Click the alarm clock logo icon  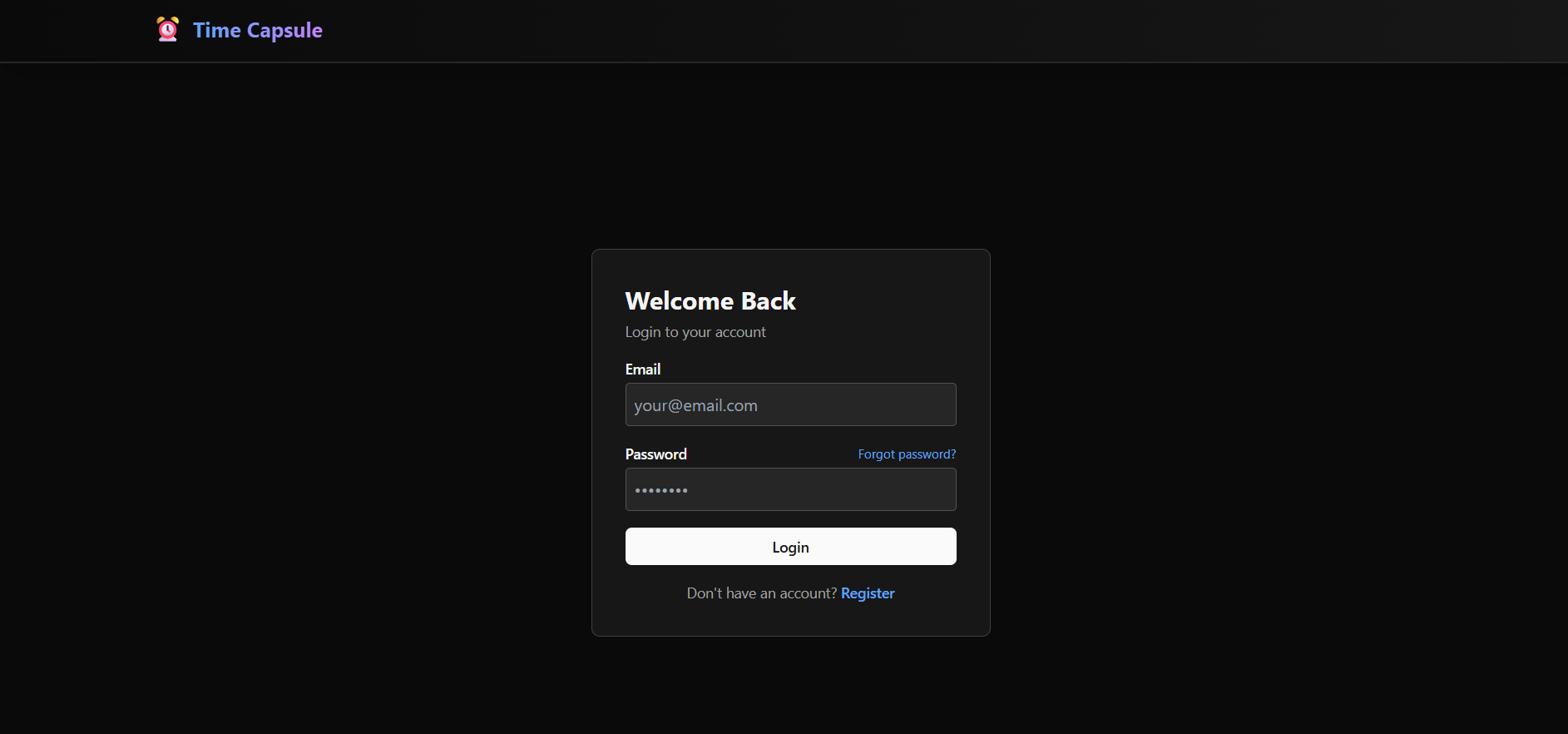pos(168,30)
